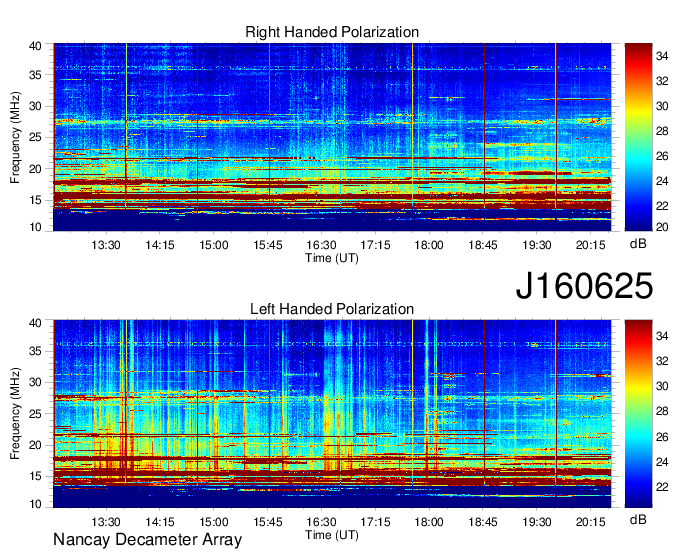Viewport: 680px width, 552px height.
Task: Click the top plot's 'Time (UT)' axis label
Action: [x=332, y=258]
